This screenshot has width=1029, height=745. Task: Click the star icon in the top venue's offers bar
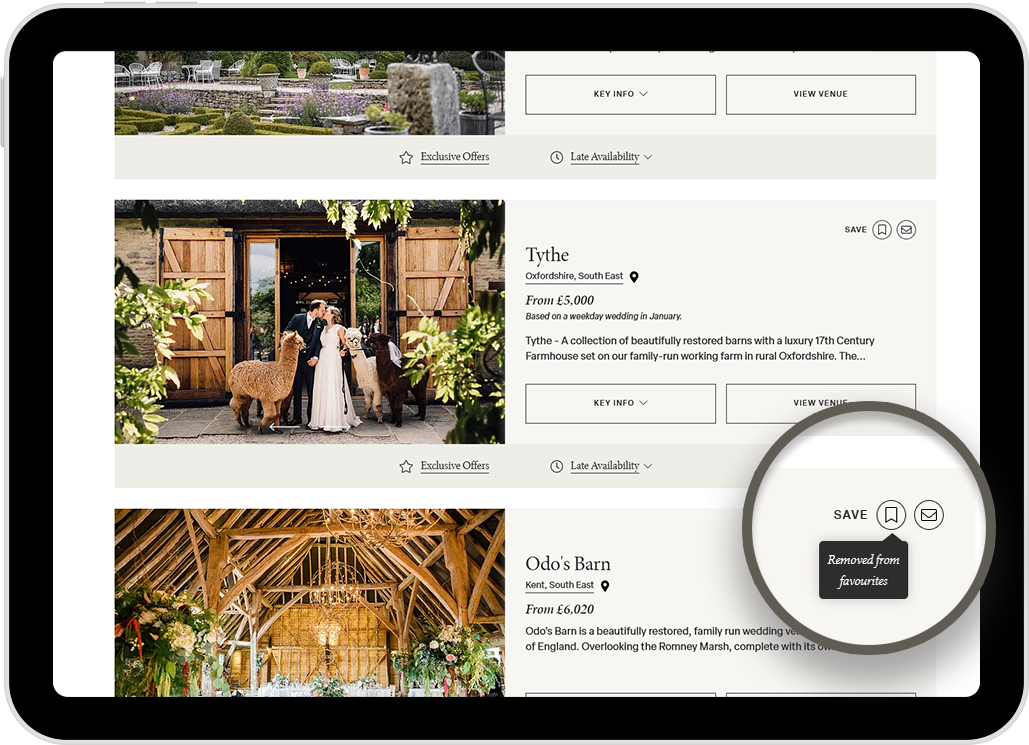tap(406, 158)
